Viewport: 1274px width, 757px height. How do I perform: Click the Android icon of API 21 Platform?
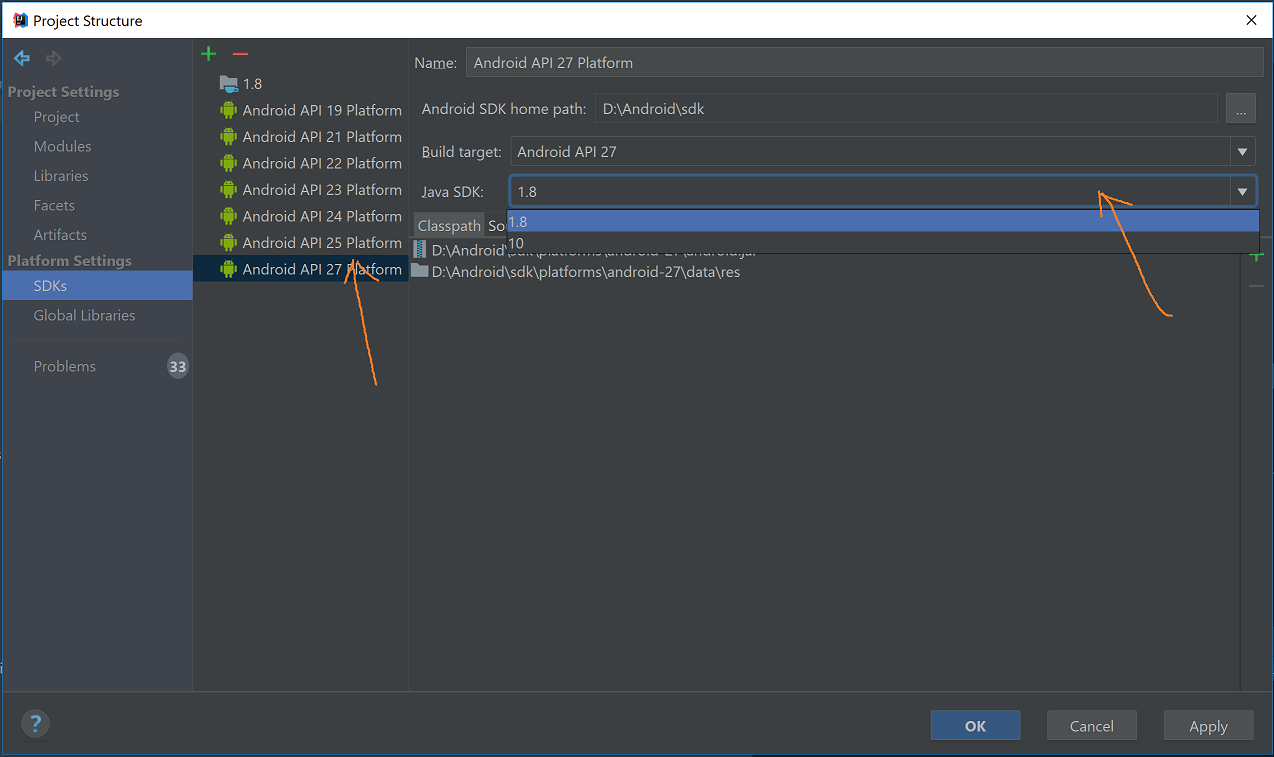[228, 137]
